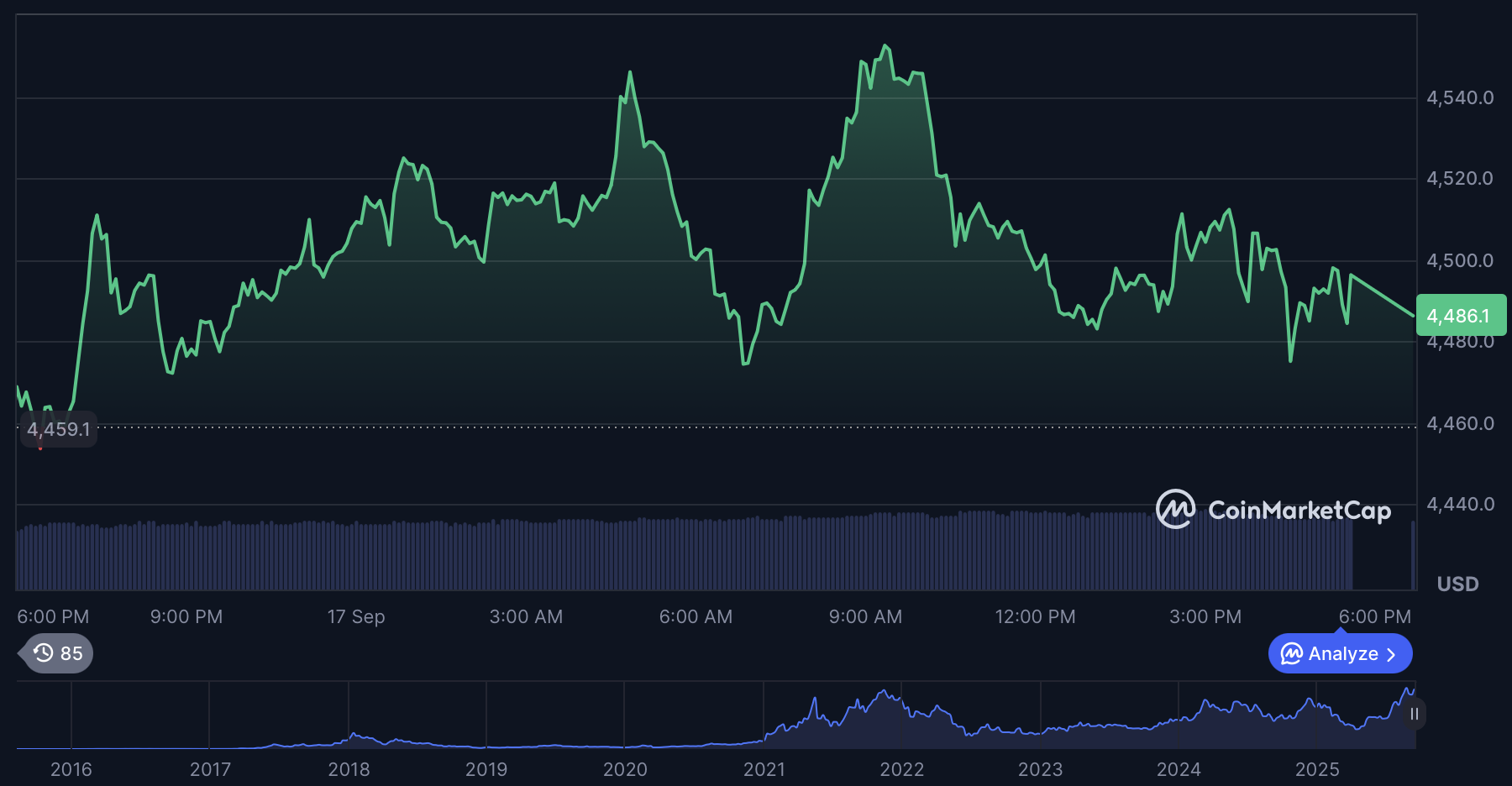
Task: Select 2021 on the navigator timeline
Action: click(x=764, y=769)
